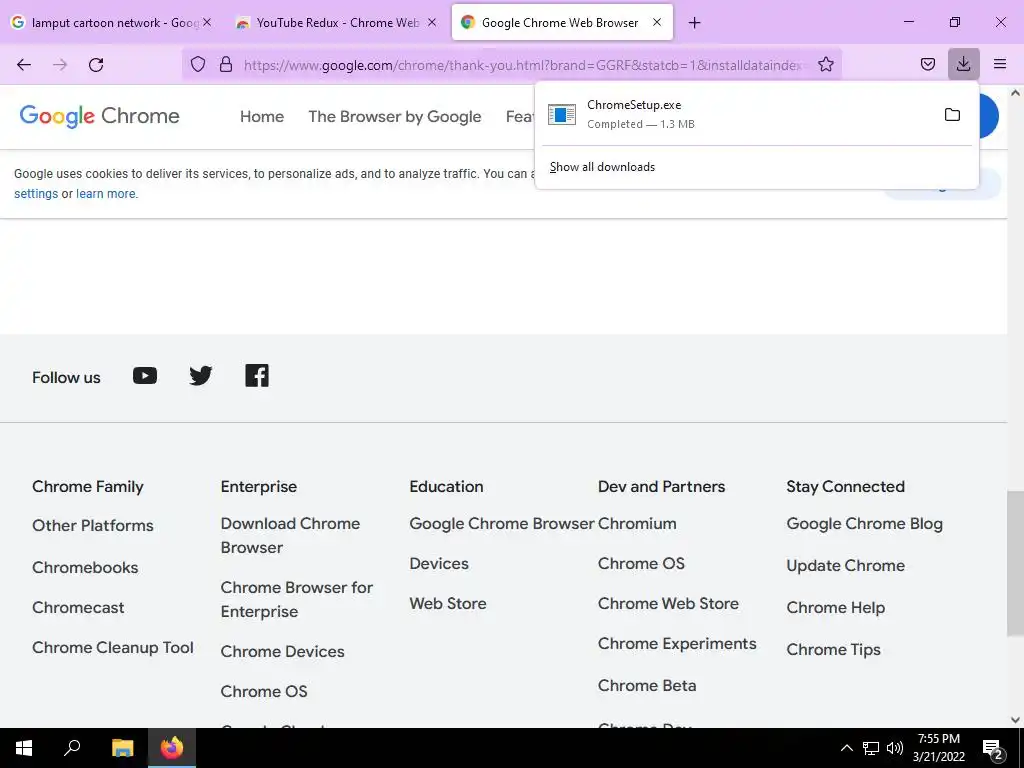Open the Chrome Help link
The height and width of the screenshot is (768, 1024).
(x=835, y=607)
